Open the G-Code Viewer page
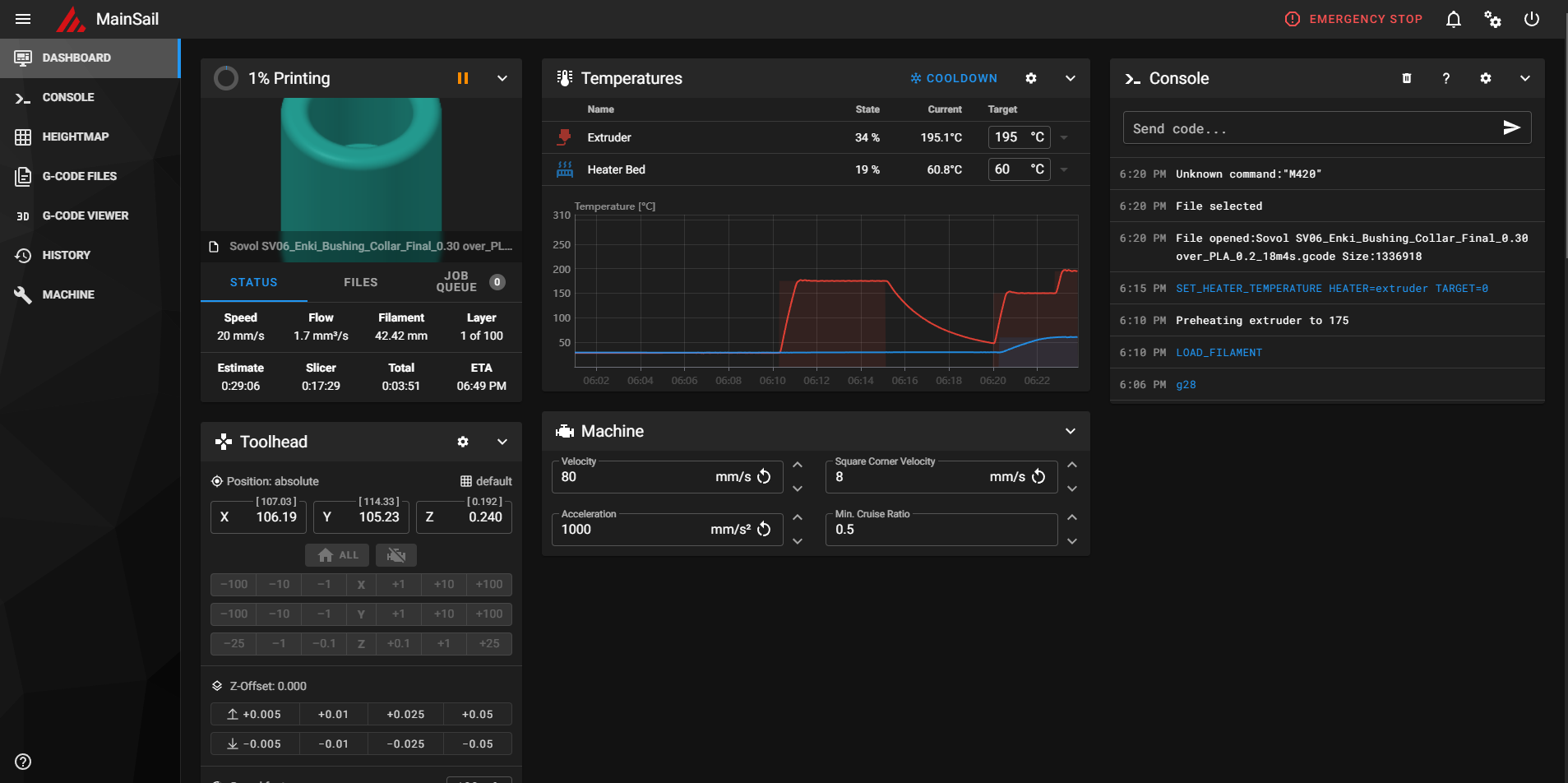The width and height of the screenshot is (1568, 783). tap(89, 215)
